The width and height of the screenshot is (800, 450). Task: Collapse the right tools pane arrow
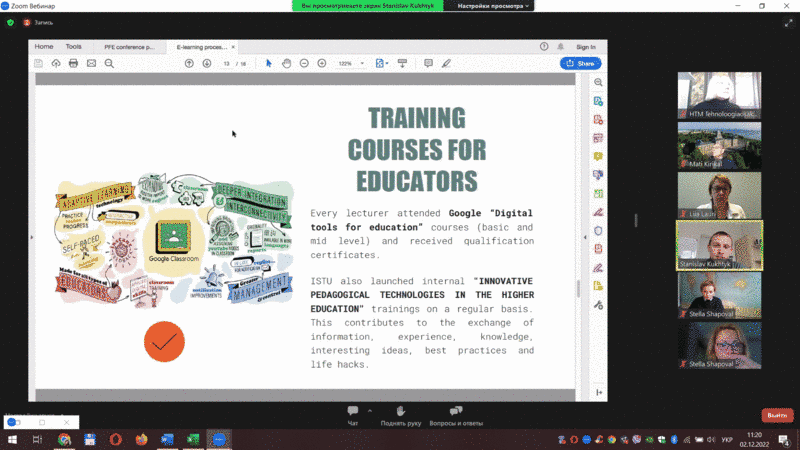click(x=585, y=237)
